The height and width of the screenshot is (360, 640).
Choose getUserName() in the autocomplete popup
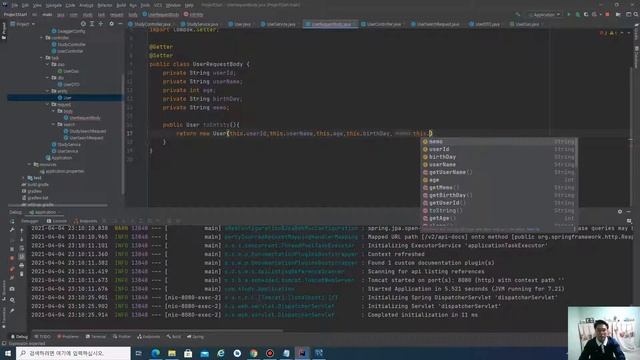(500, 172)
